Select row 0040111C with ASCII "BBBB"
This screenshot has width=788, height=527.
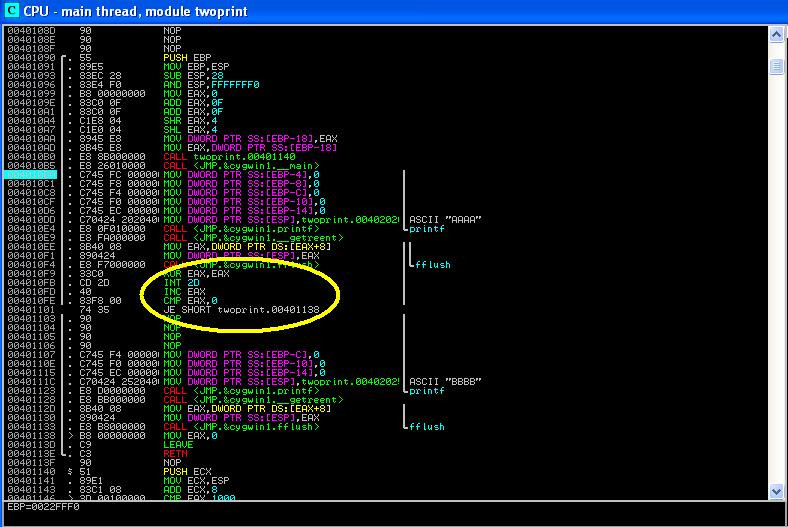[386, 382]
